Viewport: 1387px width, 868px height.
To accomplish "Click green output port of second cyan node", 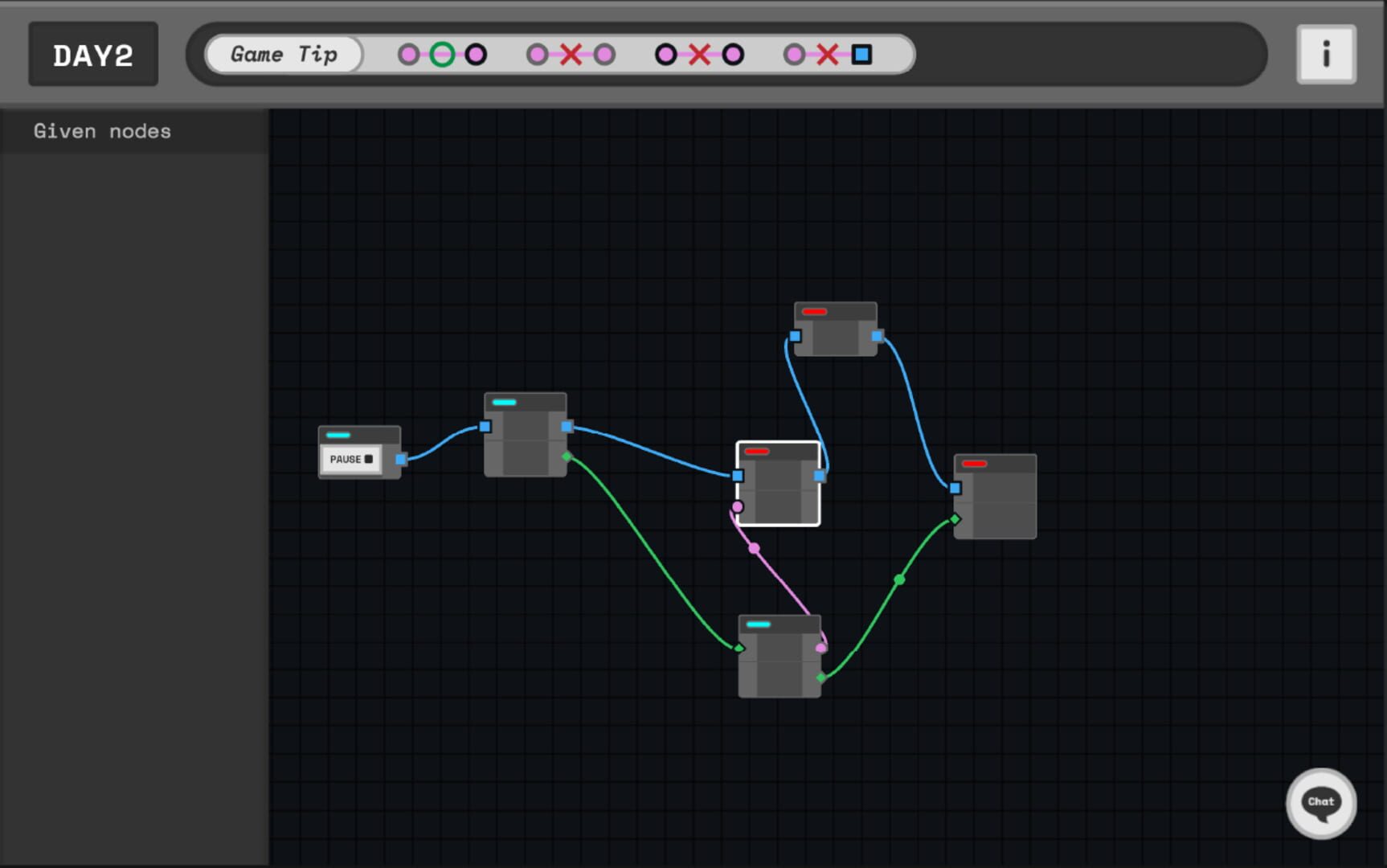I will pos(567,457).
